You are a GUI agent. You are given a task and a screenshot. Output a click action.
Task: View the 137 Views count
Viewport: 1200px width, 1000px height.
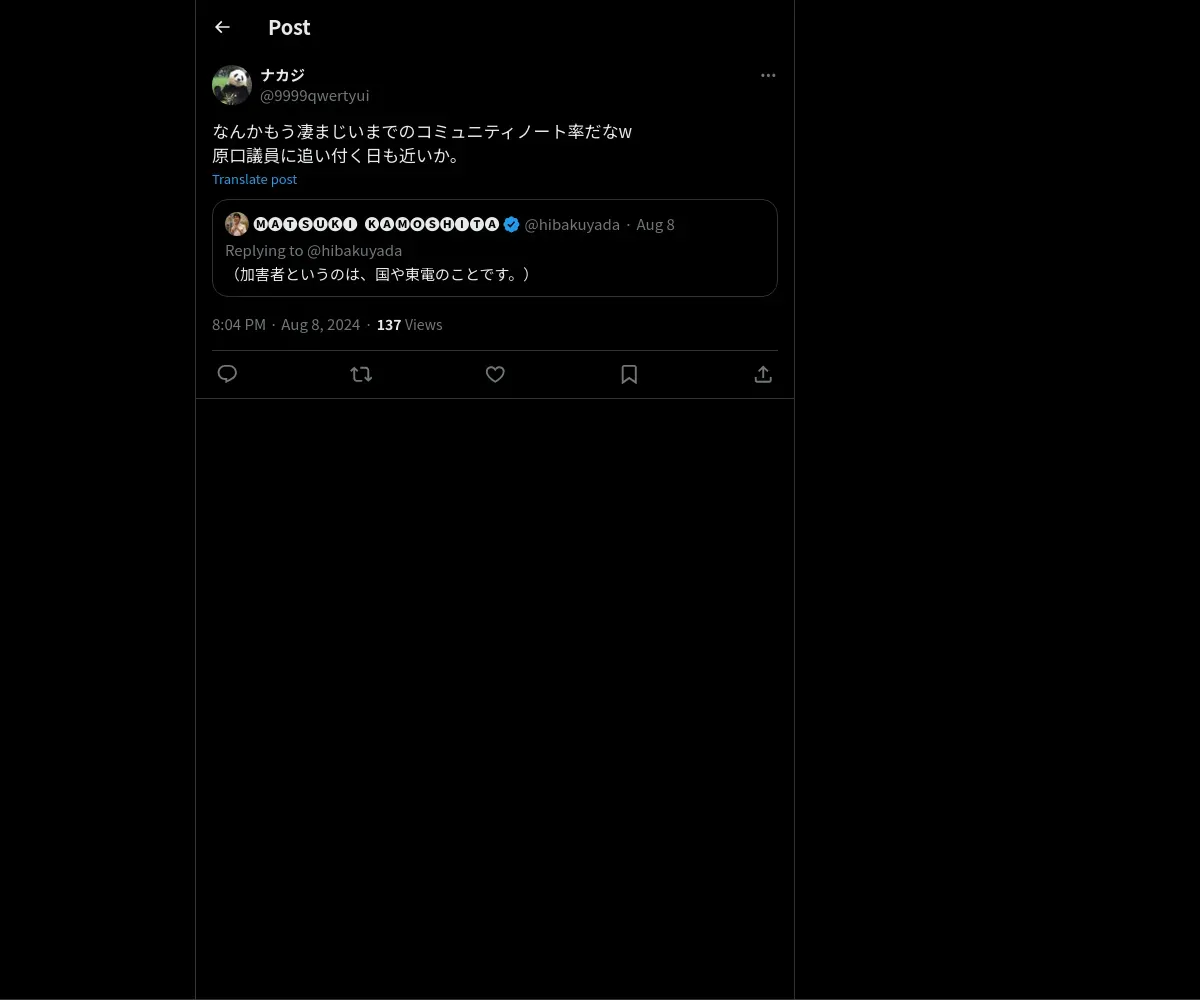[409, 324]
